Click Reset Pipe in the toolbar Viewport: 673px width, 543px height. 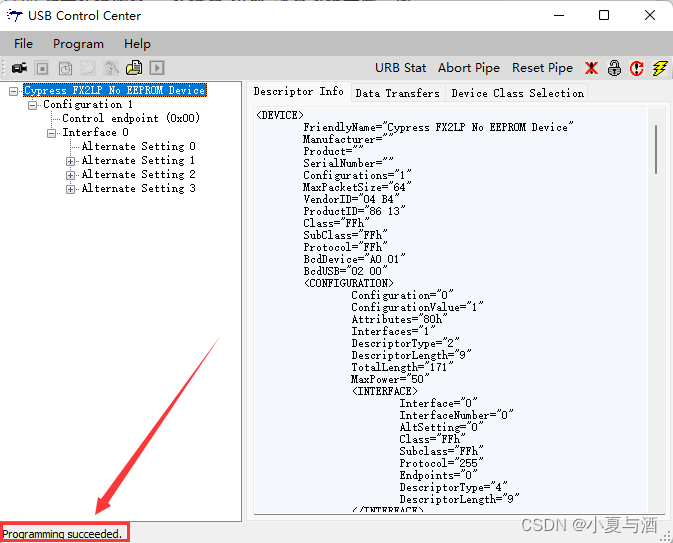(x=542, y=68)
